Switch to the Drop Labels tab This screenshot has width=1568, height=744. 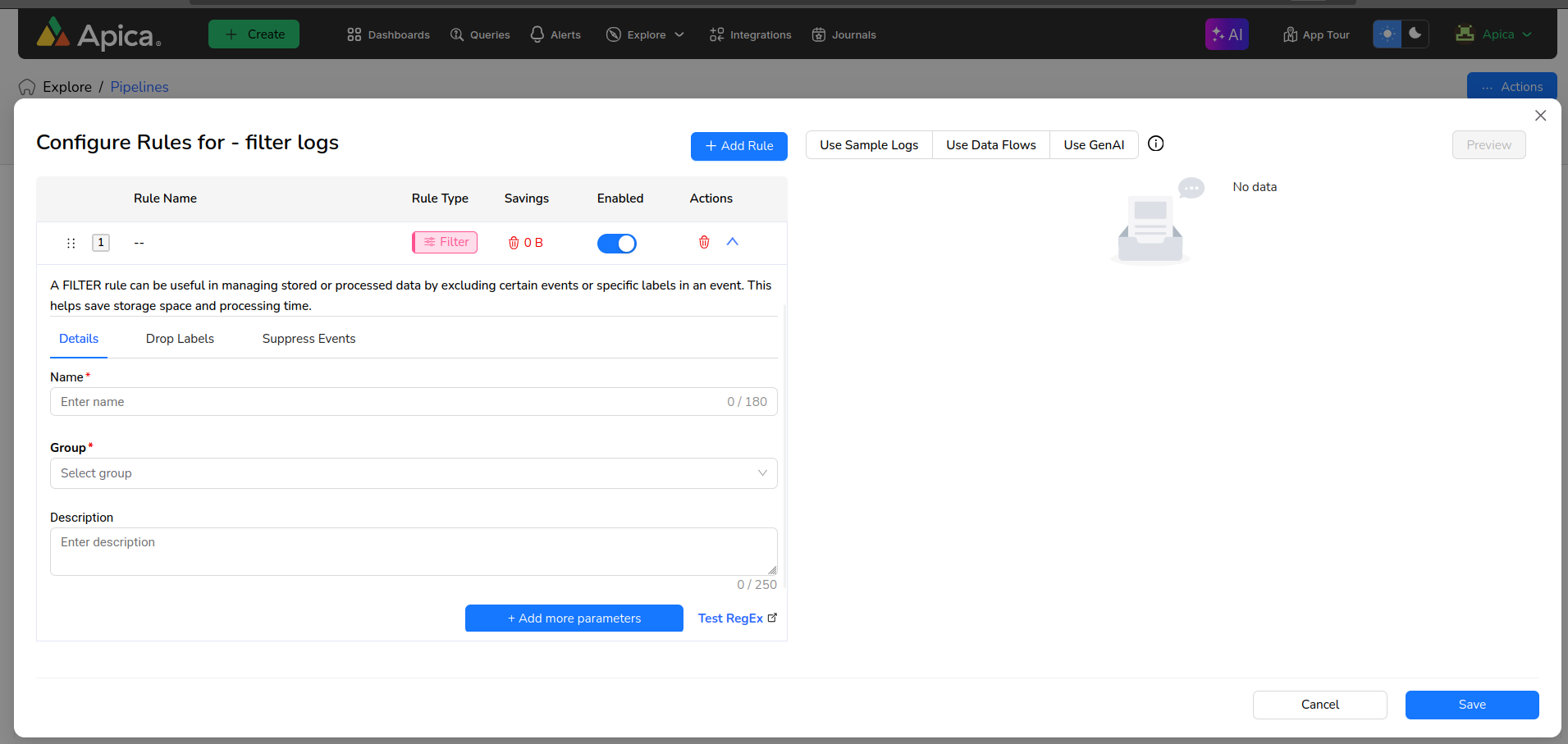pos(180,339)
